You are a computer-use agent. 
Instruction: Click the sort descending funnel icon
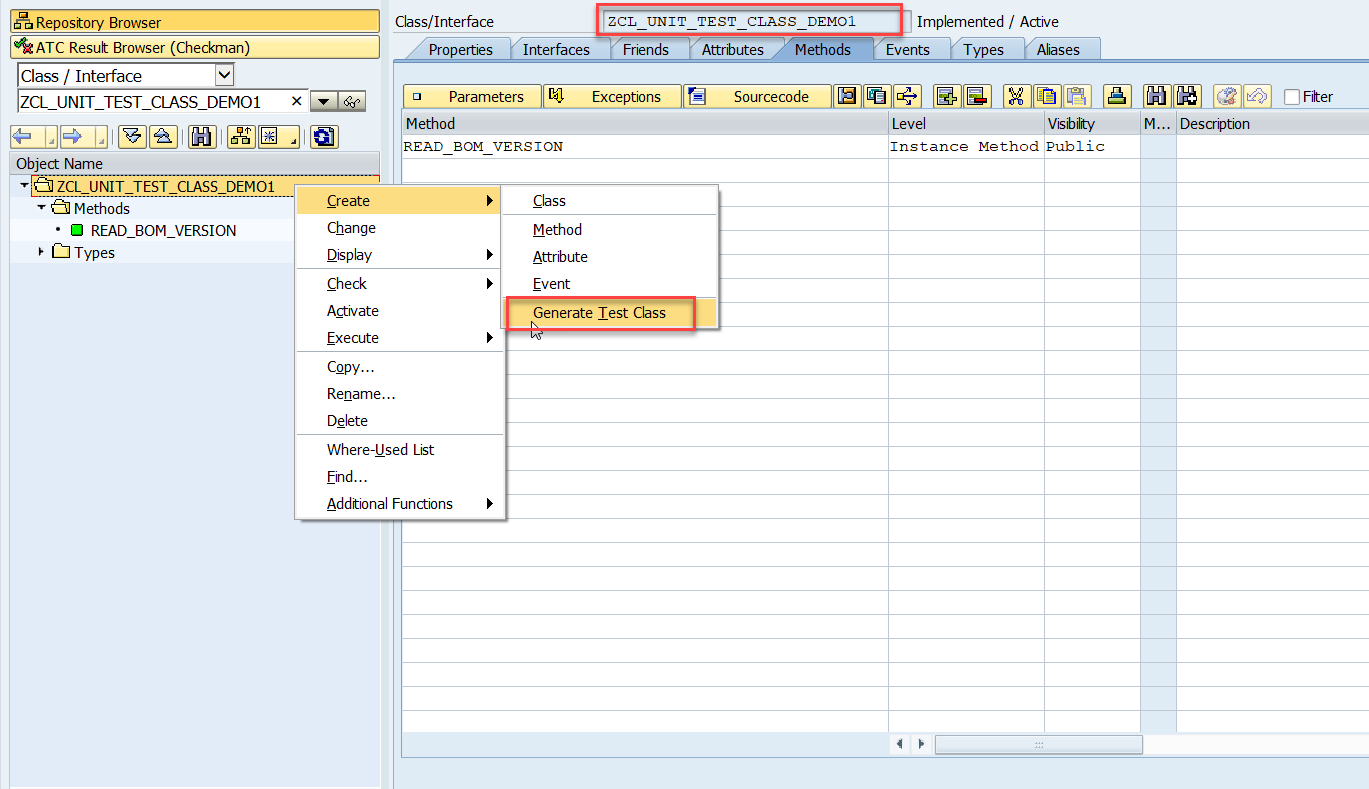[x=132, y=136]
